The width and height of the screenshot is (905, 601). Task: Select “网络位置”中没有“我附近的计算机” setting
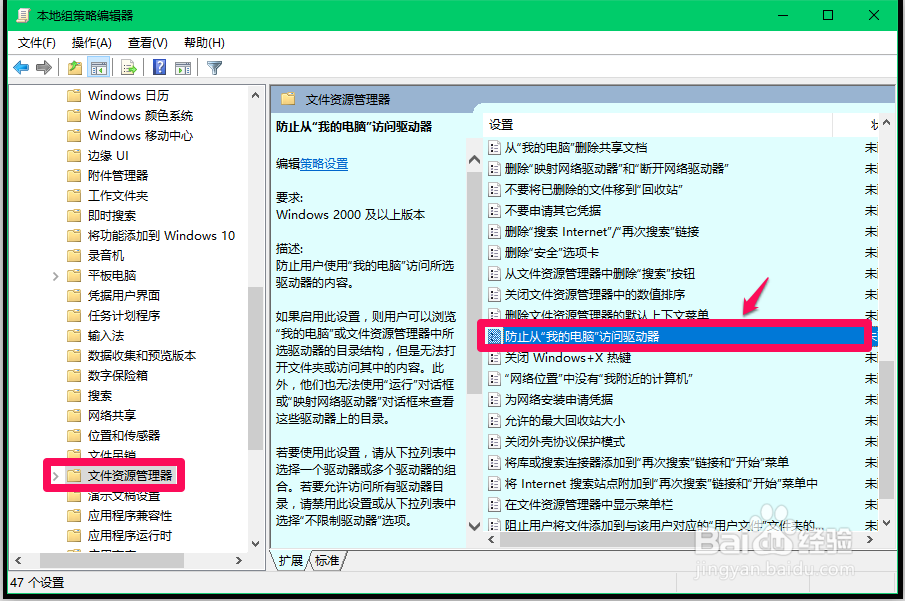pos(599,379)
